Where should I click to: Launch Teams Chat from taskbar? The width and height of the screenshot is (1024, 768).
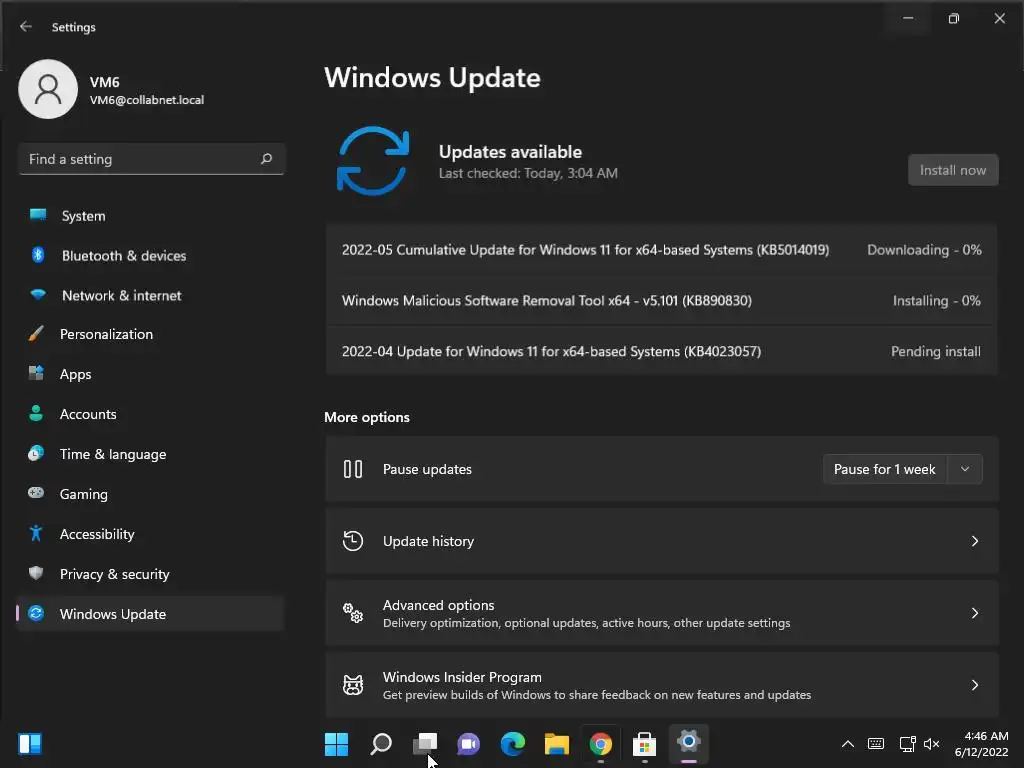coord(468,744)
